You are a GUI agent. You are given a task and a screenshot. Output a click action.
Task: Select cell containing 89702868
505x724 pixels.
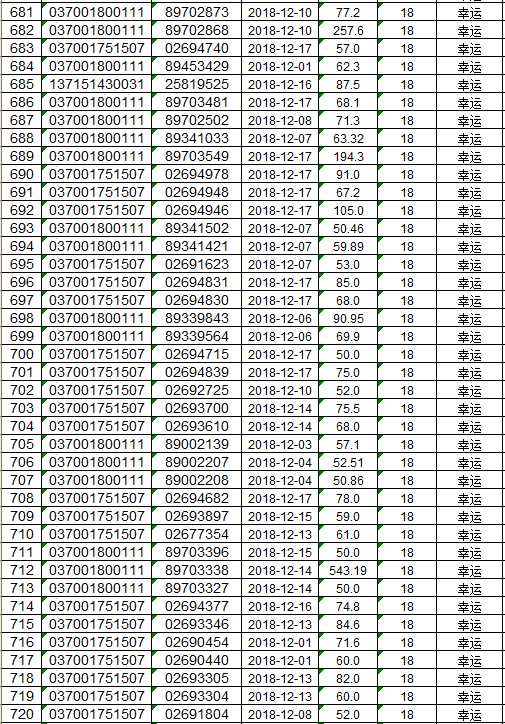197,30
